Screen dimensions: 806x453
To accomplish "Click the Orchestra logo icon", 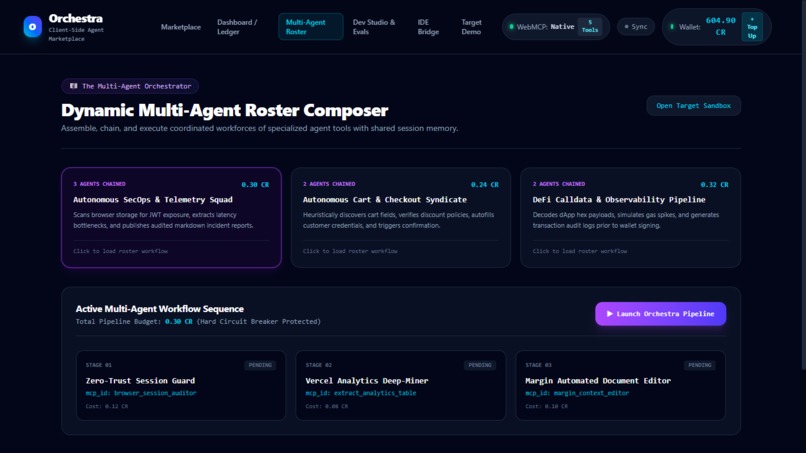I will [x=32, y=27].
